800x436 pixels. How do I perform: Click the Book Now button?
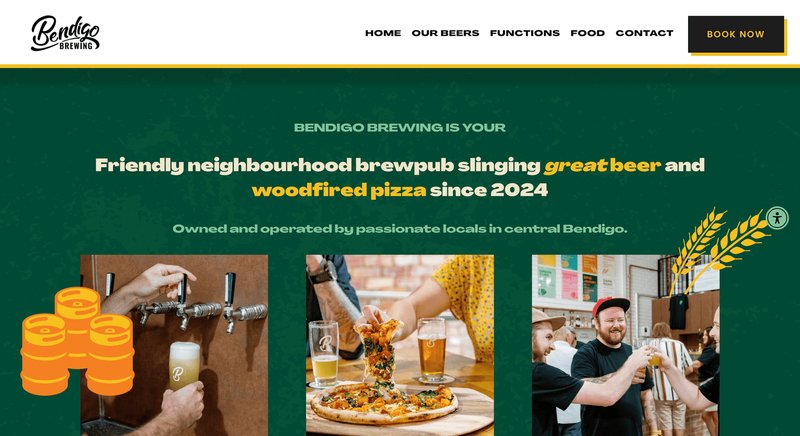736,34
